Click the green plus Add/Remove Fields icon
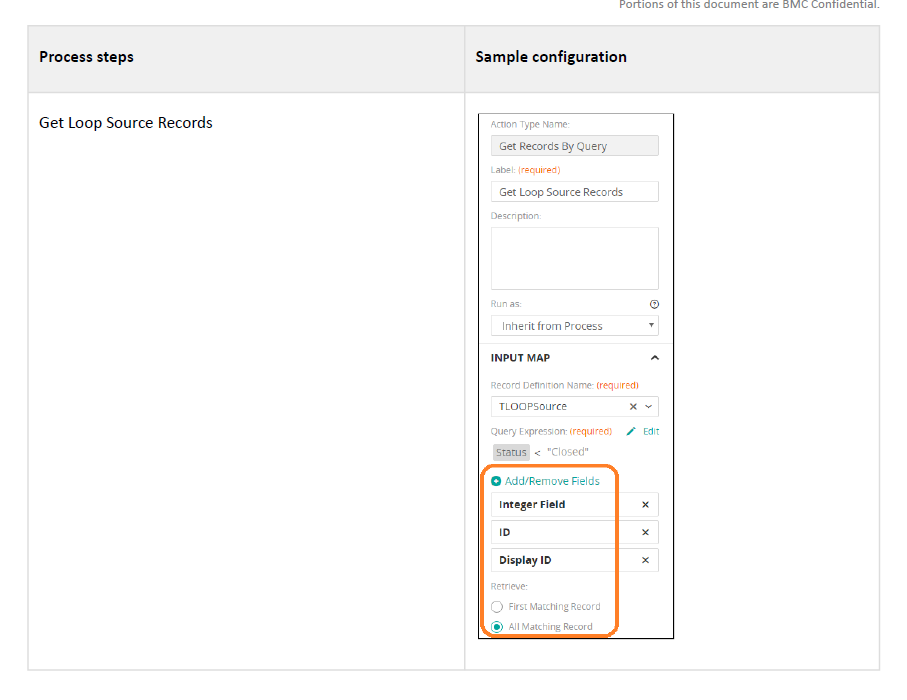Image resolution: width=907 pixels, height=700 pixels. tap(496, 481)
